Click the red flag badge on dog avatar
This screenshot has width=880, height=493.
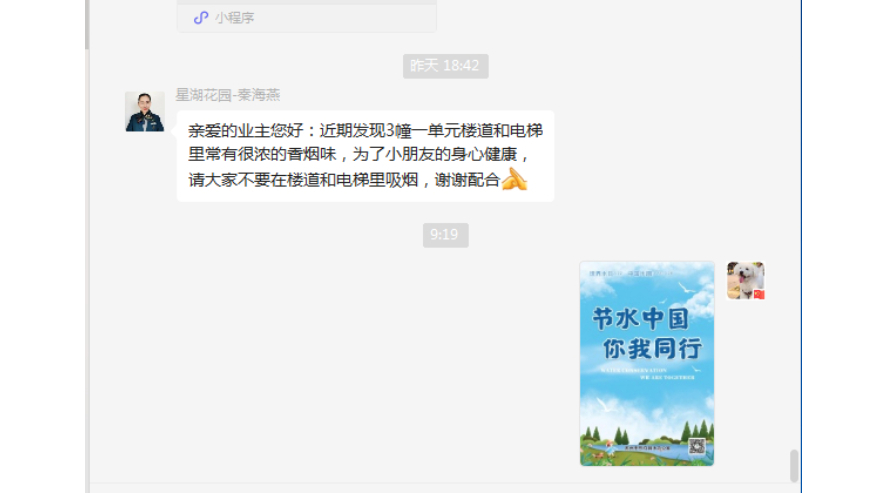point(759,294)
